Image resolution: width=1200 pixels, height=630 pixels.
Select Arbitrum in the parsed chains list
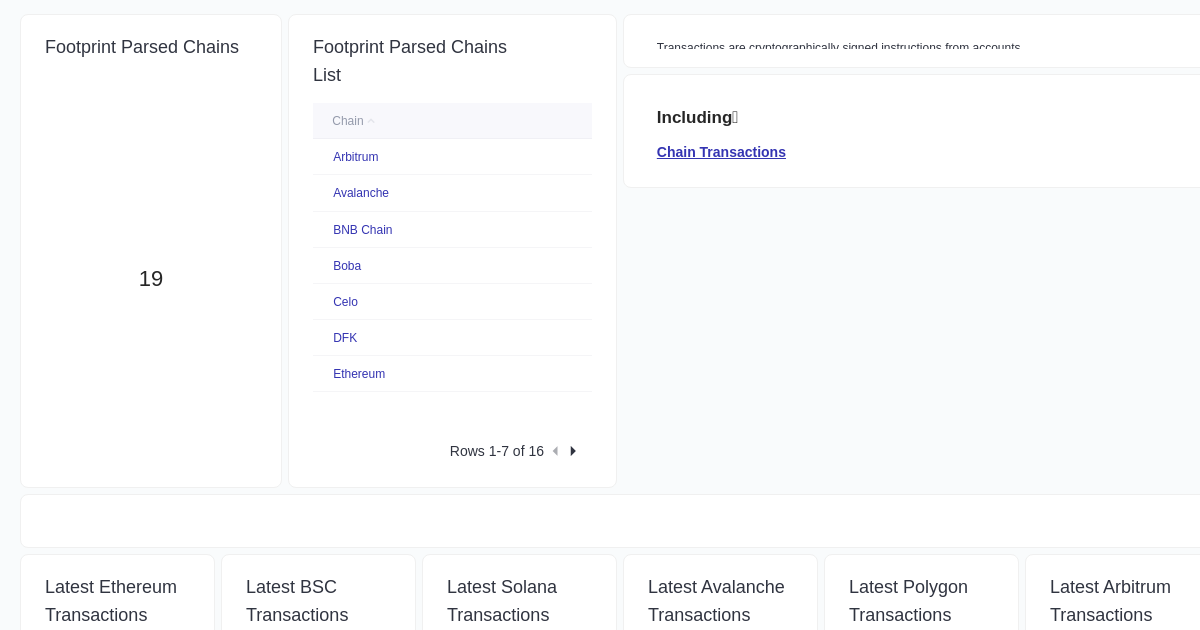pos(355,157)
